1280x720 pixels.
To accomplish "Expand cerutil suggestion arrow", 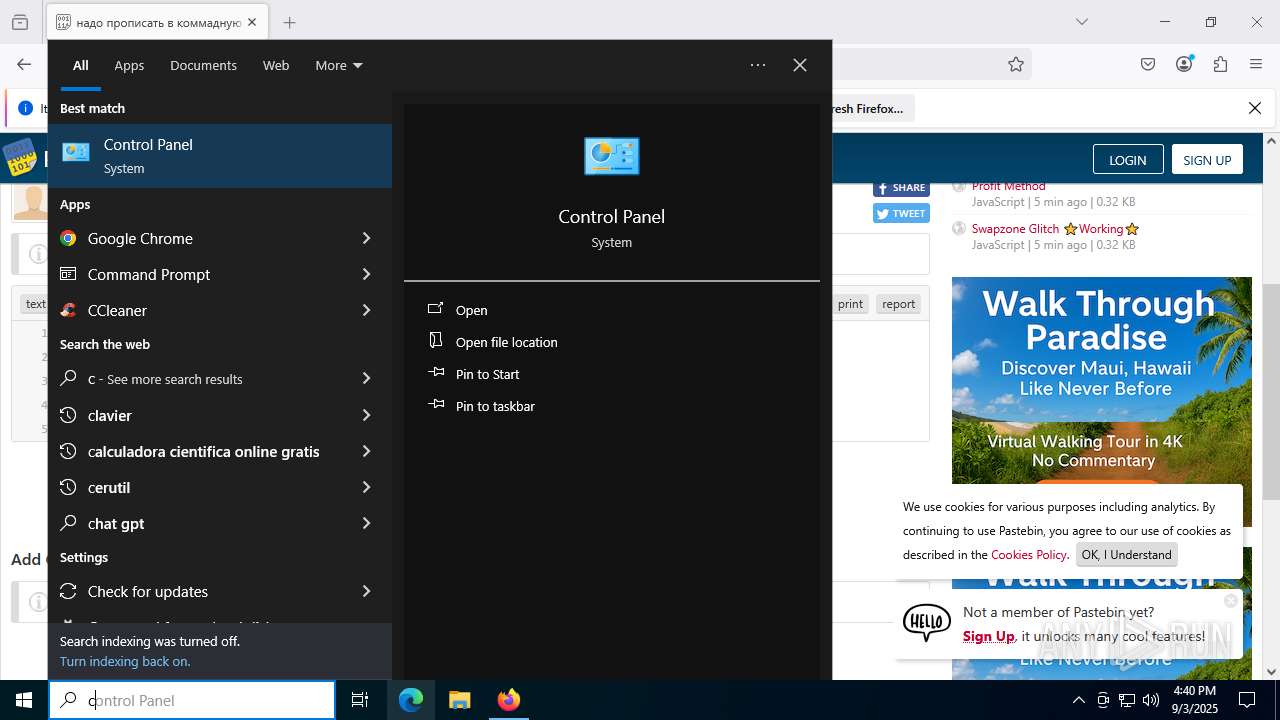I will click(366, 487).
